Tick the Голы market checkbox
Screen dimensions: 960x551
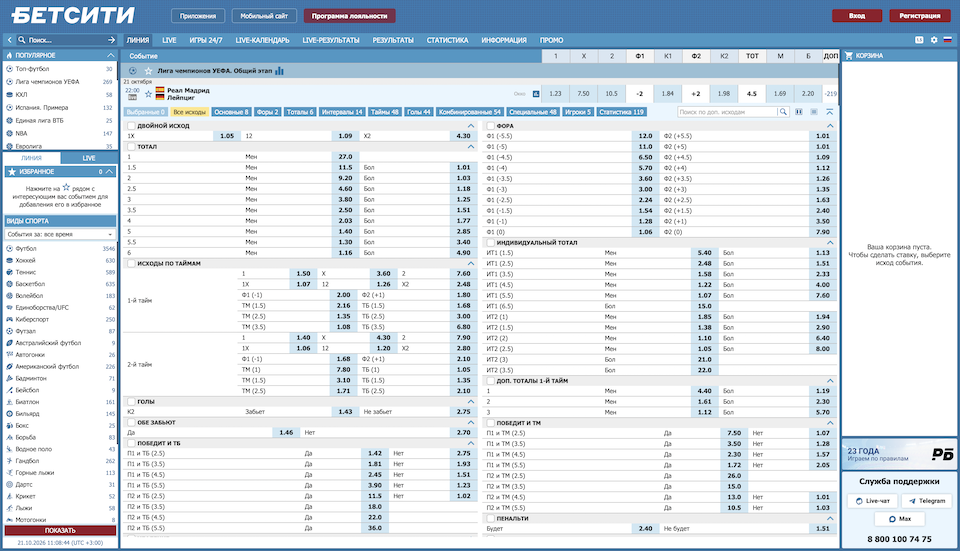click(131, 402)
